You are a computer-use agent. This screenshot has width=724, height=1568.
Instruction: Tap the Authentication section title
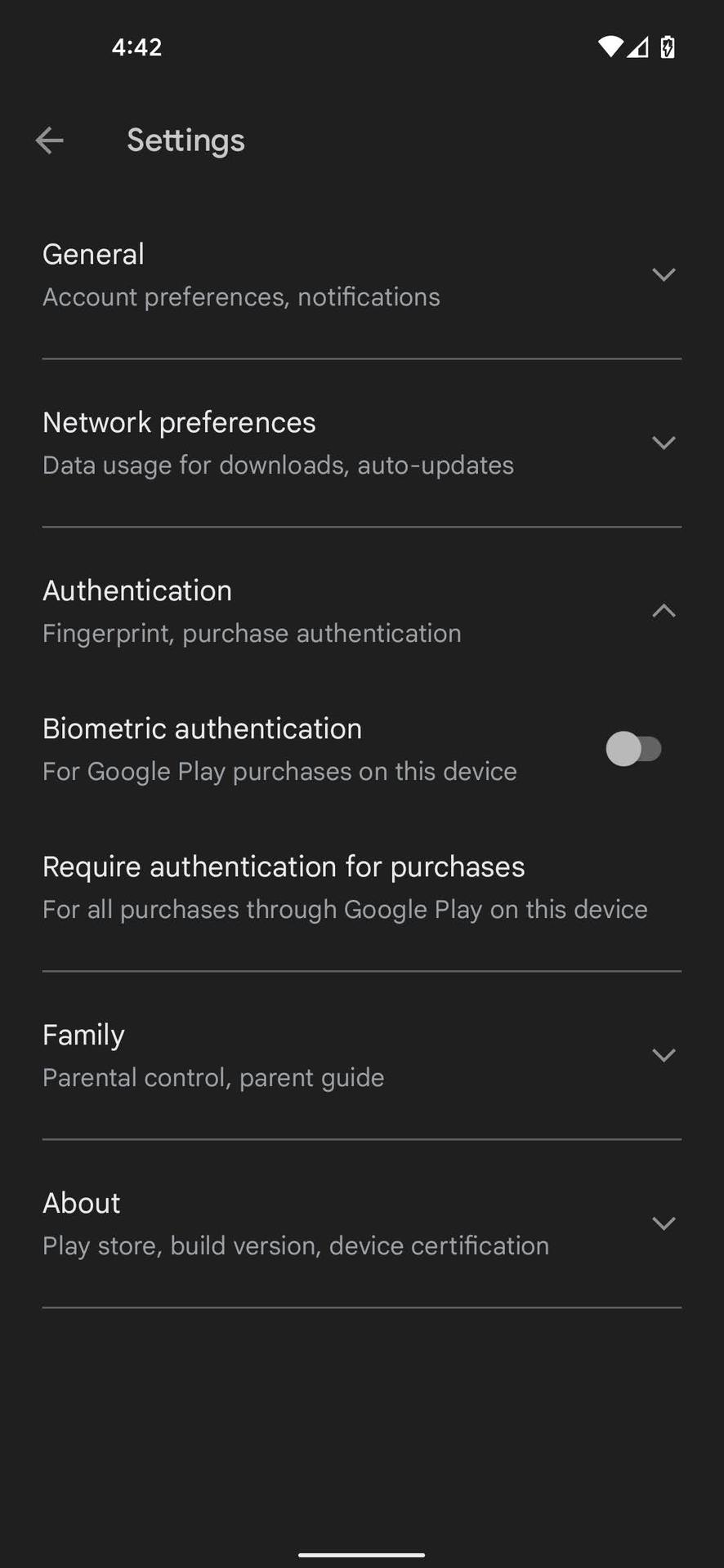137,591
